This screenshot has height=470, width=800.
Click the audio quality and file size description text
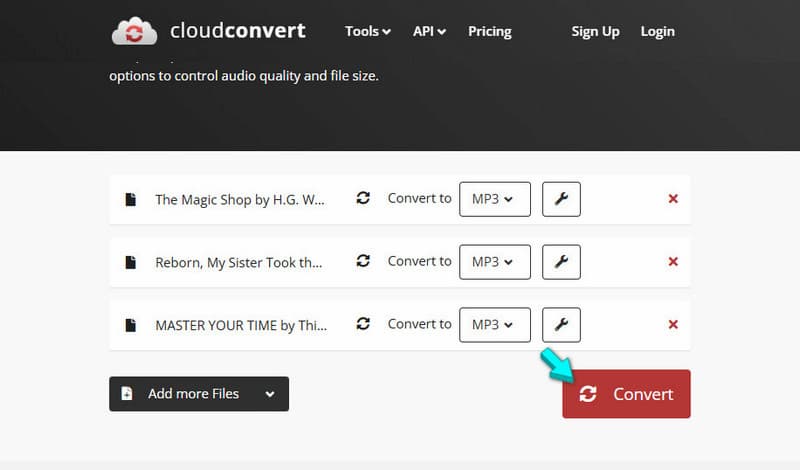(244, 76)
